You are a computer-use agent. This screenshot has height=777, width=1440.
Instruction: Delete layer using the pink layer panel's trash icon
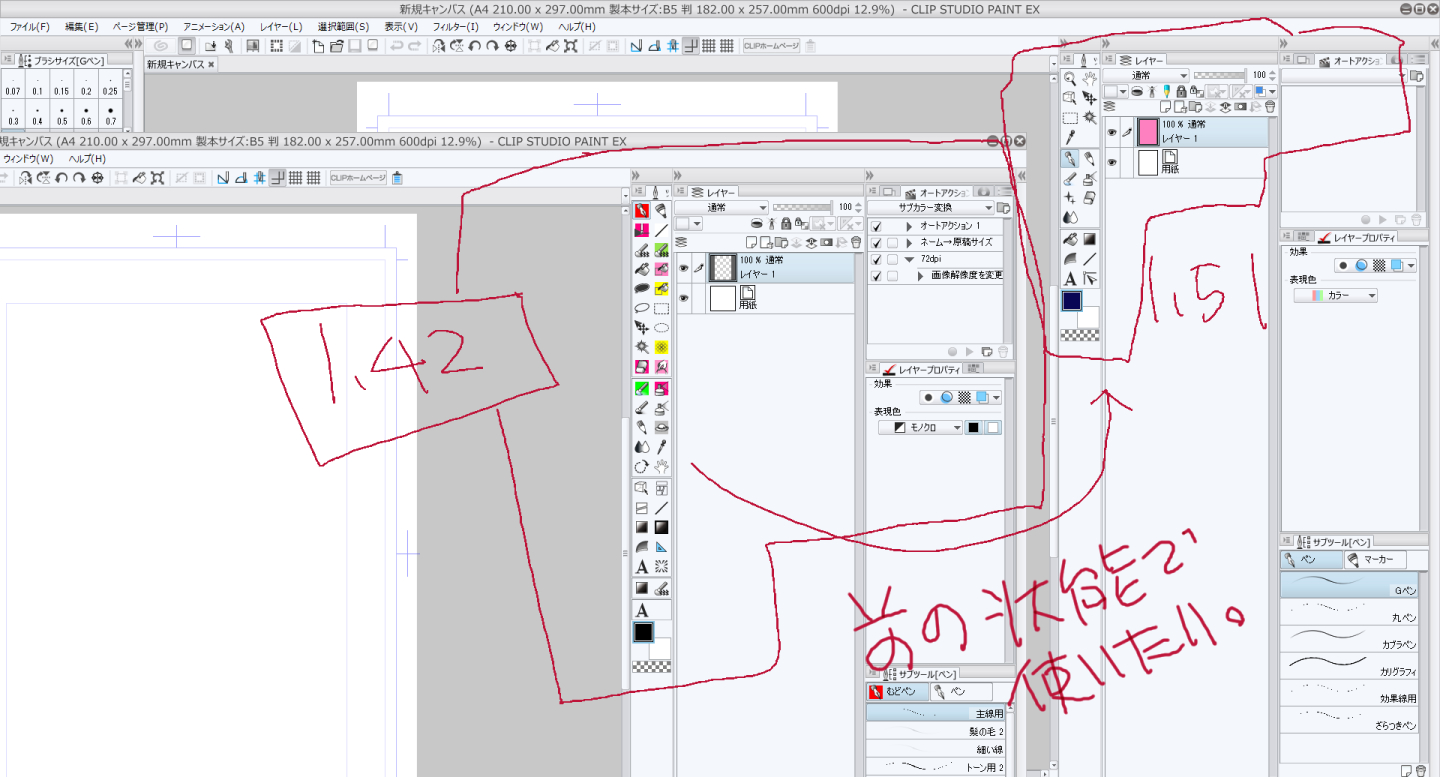tap(1270, 106)
